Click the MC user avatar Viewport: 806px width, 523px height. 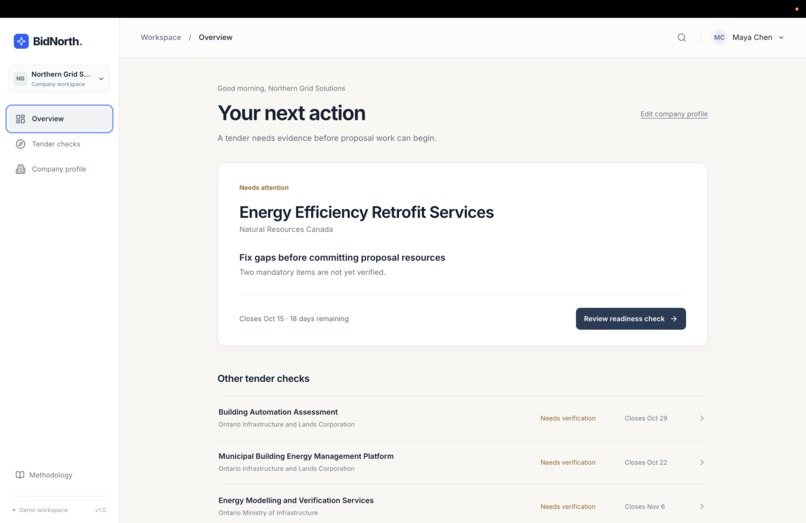click(x=719, y=38)
